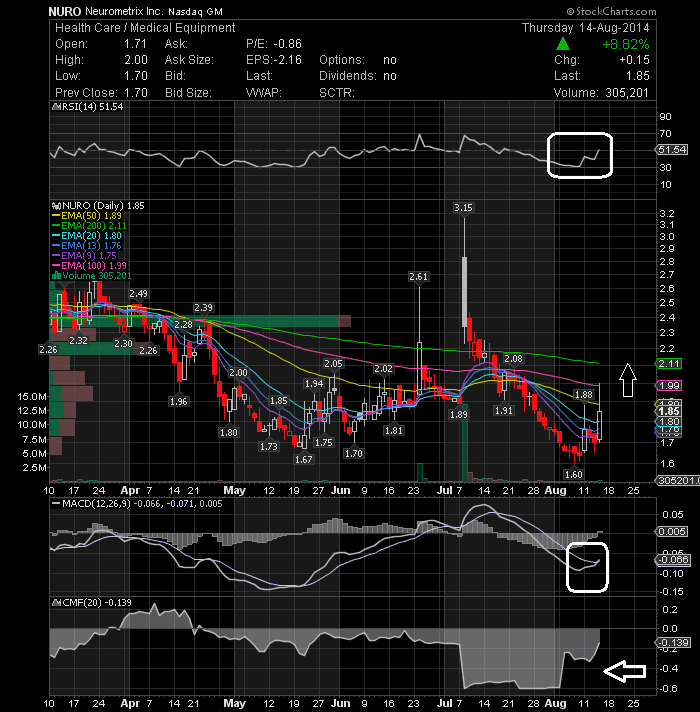Image resolution: width=700 pixels, height=712 pixels.
Task: Click the High value 2.00 in header
Action: 136,60
